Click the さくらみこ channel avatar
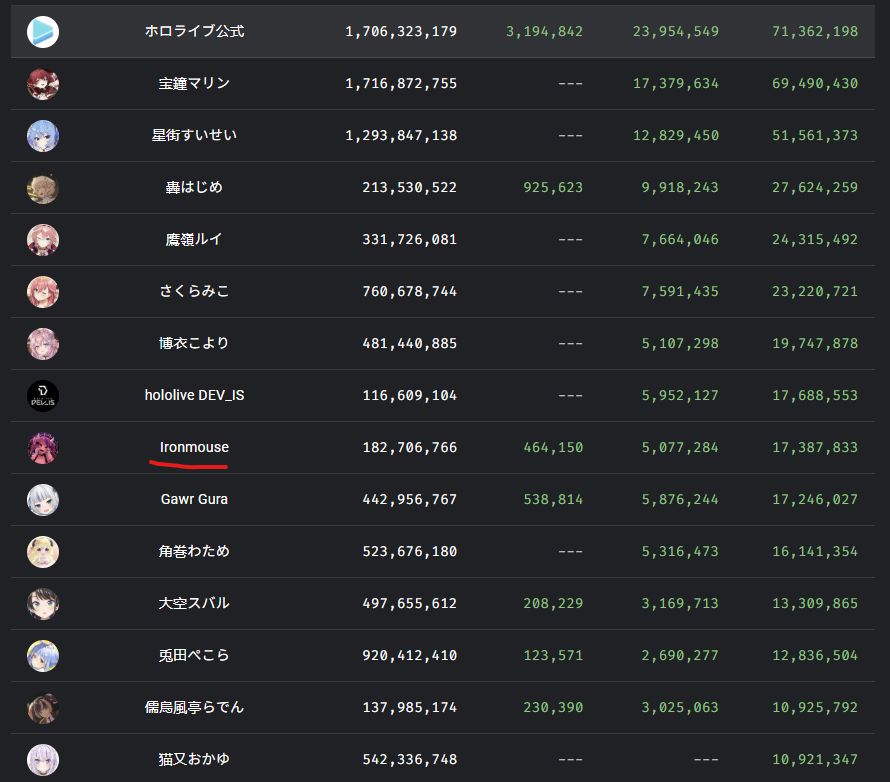The width and height of the screenshot is (890, 782). click(43, 292)
